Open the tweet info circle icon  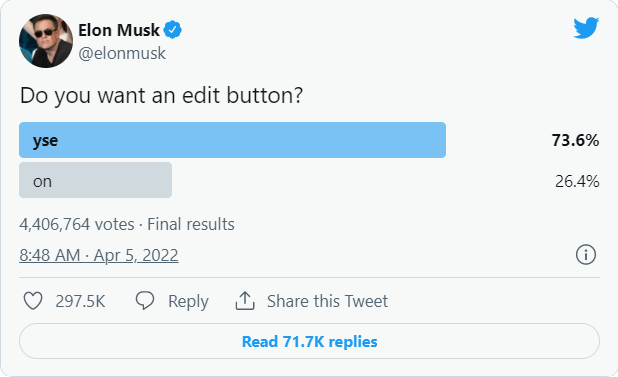pos(586,254)
